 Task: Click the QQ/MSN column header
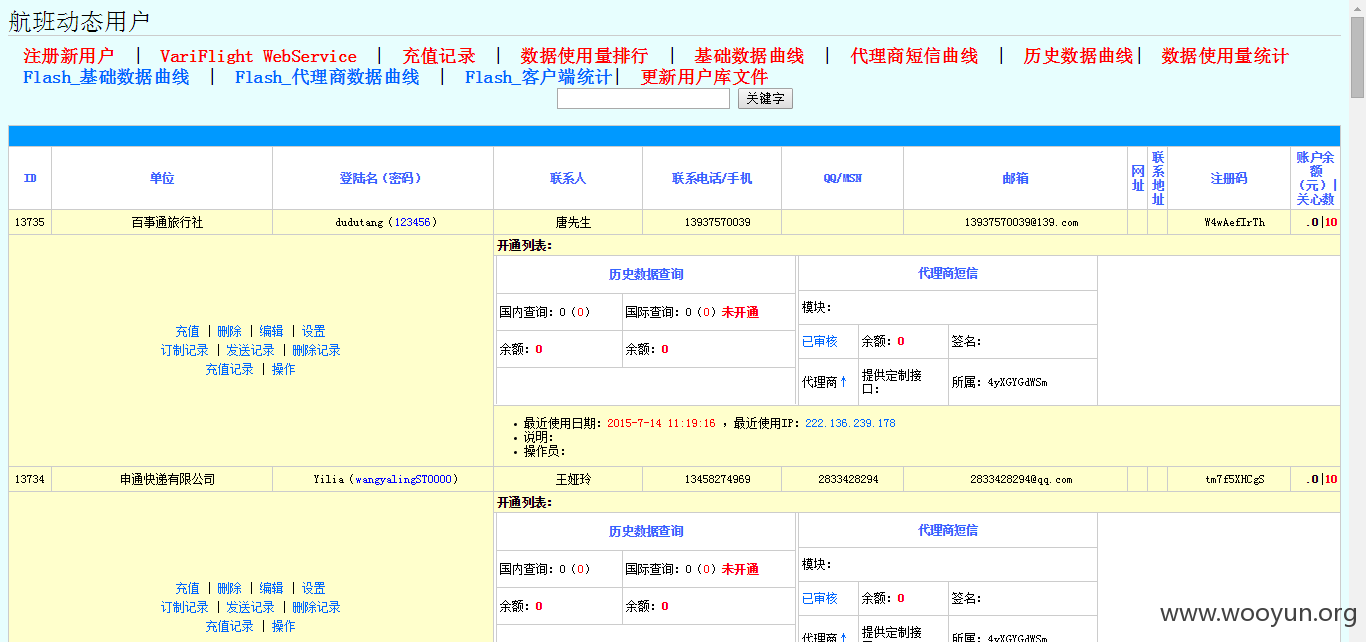pos(842,178)
